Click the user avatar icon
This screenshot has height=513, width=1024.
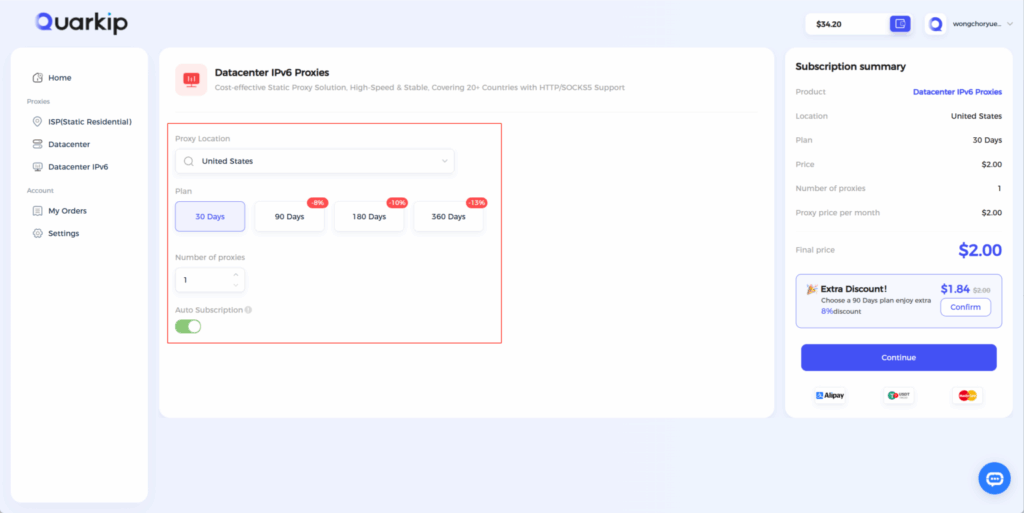click(x=935, y=24)
